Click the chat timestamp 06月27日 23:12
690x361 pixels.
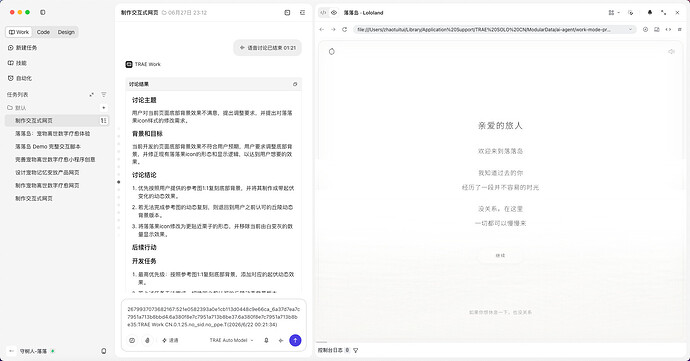pyautogui.click(x=184, y=13)
